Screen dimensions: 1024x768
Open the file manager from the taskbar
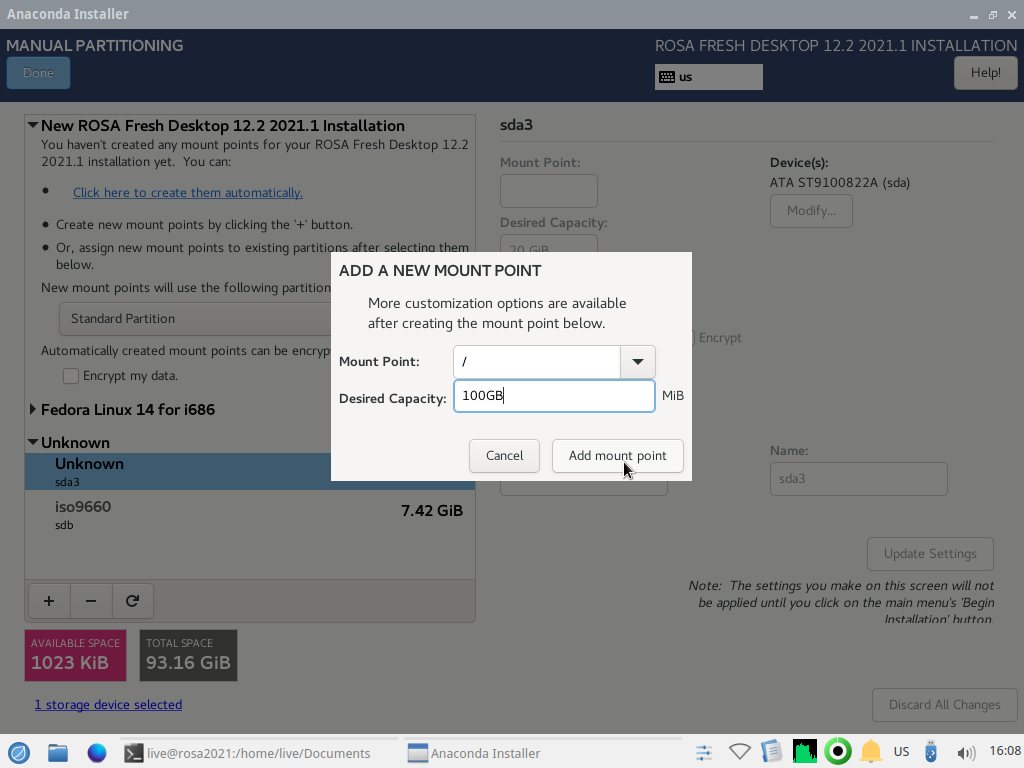click(58, 753)
